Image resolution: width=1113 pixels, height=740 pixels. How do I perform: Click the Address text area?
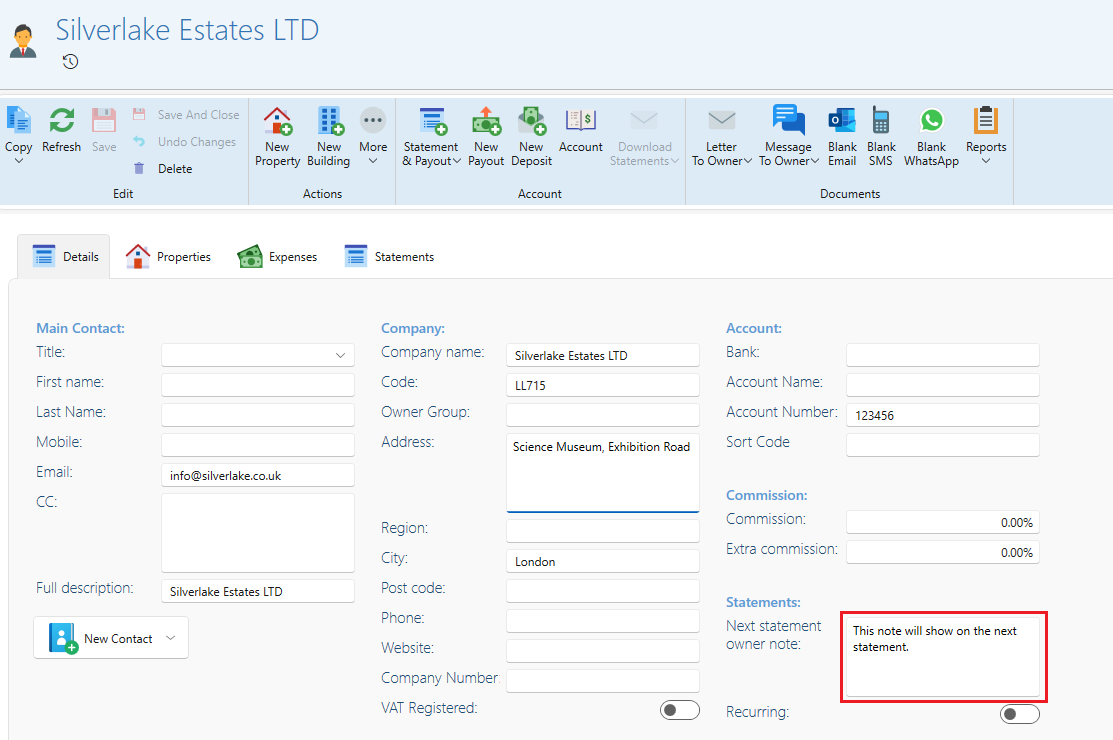pyautogui.click(x=603, y=473)
